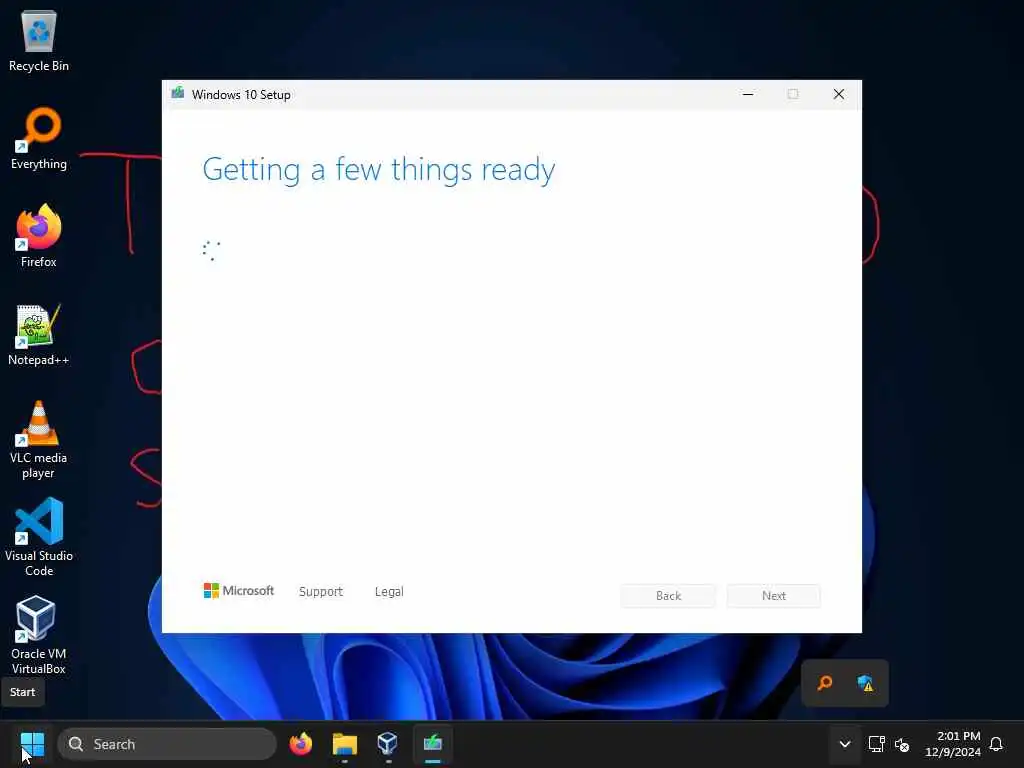Open File Explorer from the taskbar

345,744
